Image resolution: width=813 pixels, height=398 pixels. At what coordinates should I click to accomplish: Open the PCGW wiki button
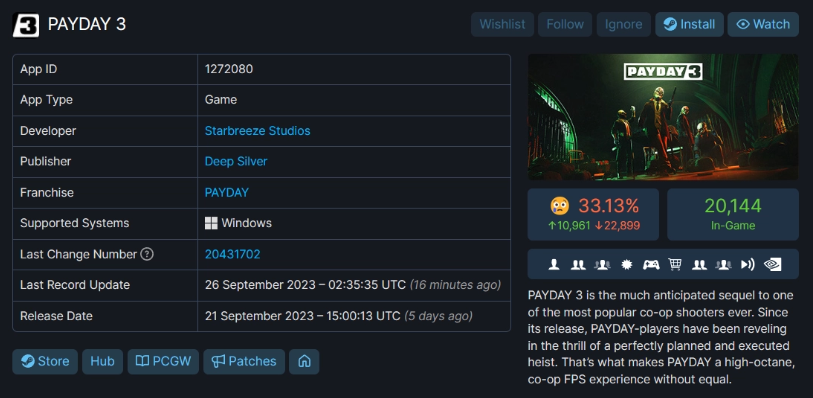pyautogui.click(x=163, y=361)
